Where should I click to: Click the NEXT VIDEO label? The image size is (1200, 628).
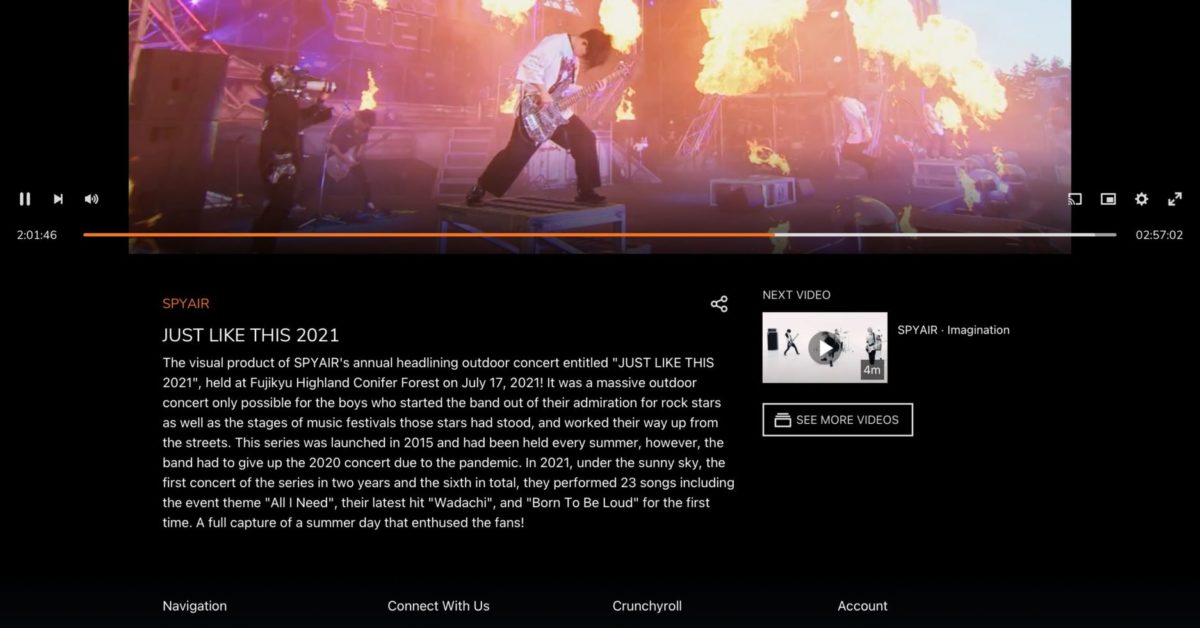tap(796, 295)
